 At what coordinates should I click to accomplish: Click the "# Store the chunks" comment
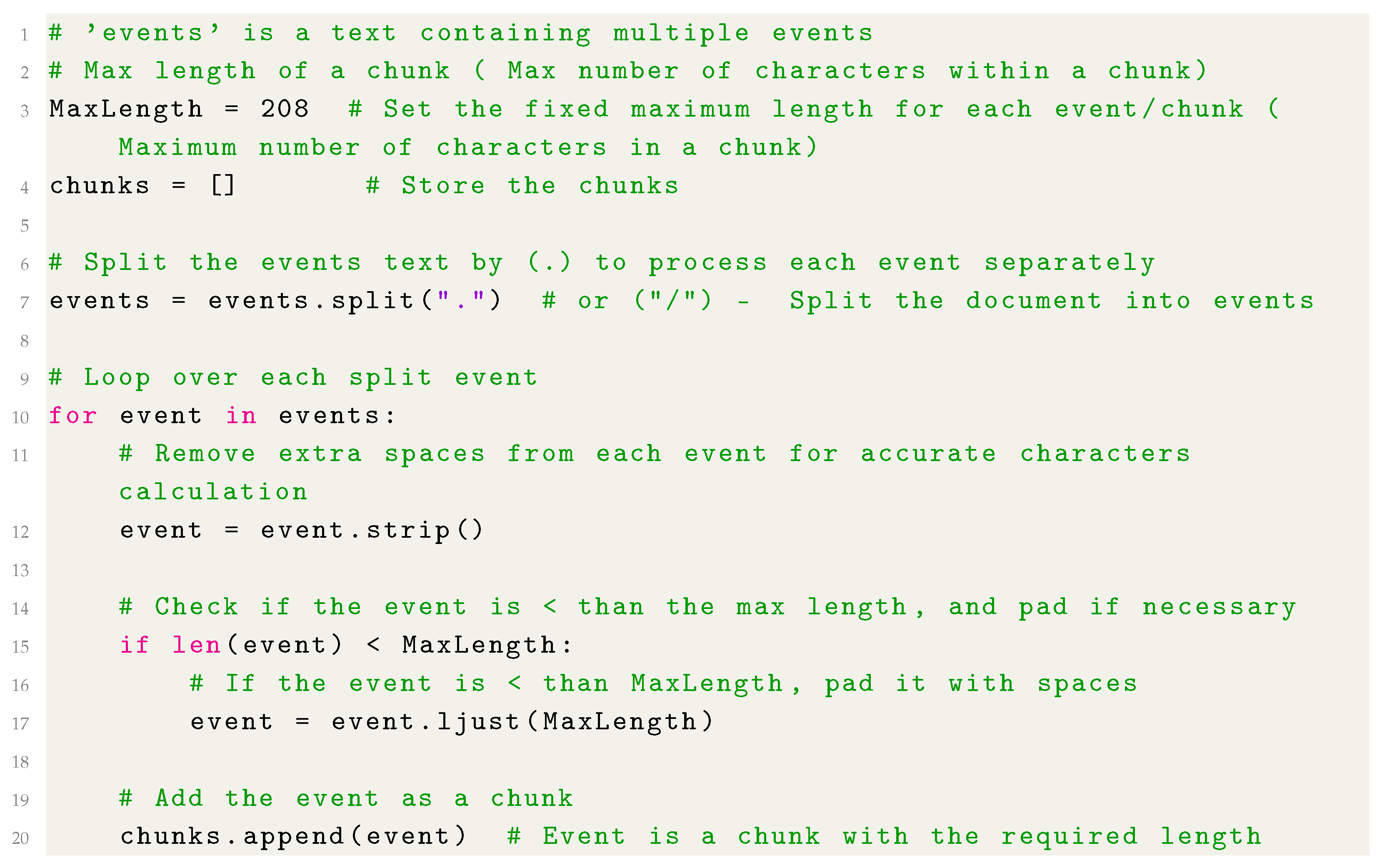pyautogui.click(x=522, y=186)
